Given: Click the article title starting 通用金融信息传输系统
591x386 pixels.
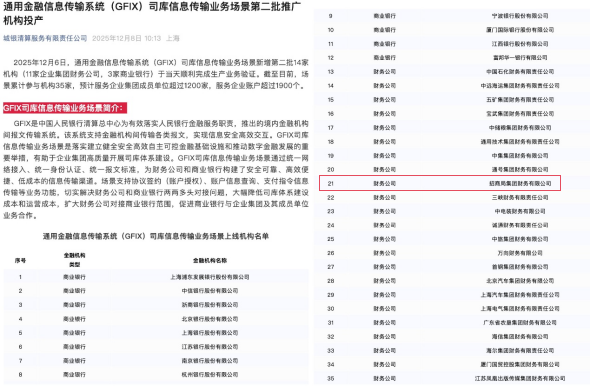Looking at the screenshot, I should [x=152, y=13].
